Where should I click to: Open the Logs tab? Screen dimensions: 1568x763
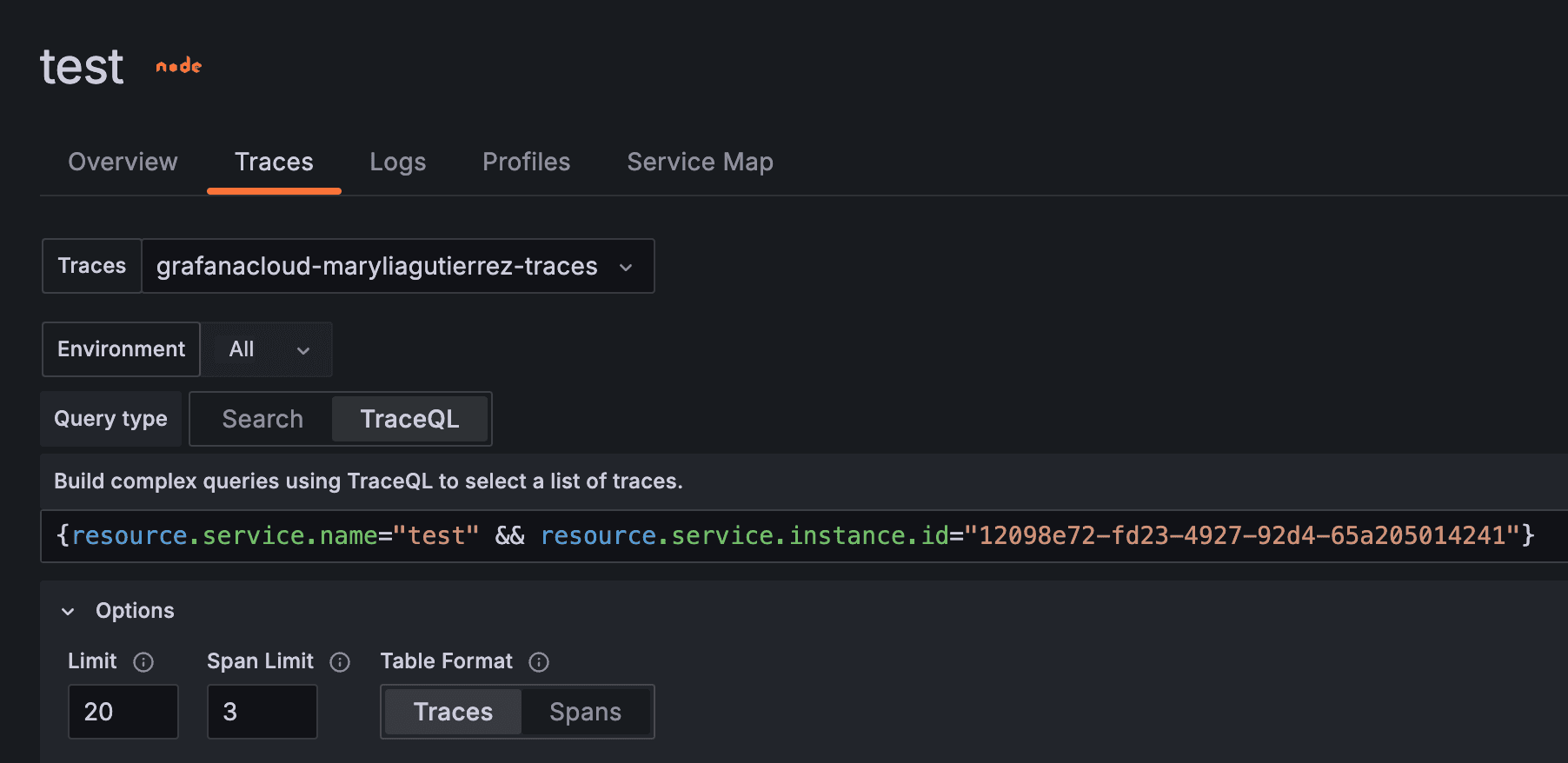tap(398, 162)
